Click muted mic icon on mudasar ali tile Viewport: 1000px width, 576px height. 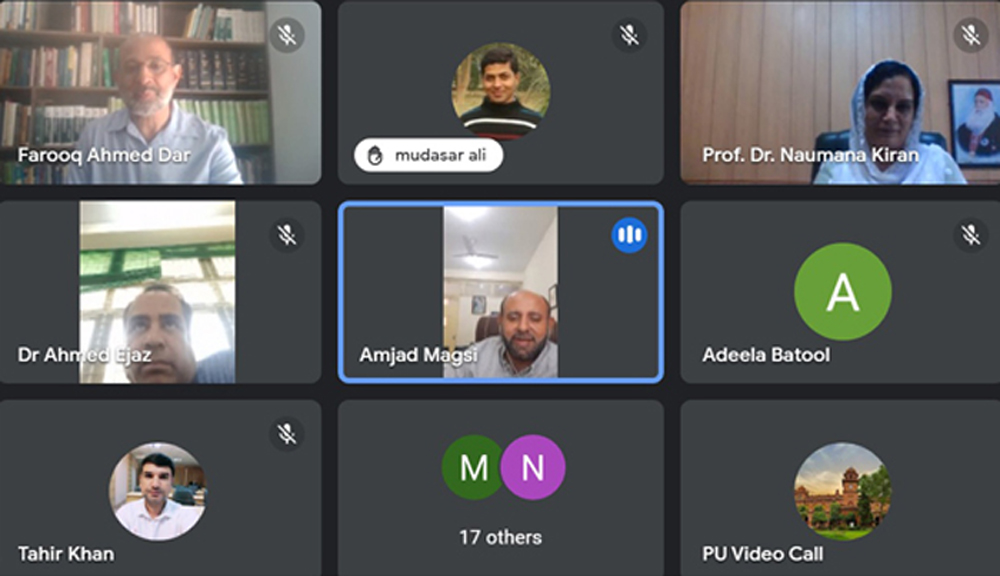[x=629, y=35]
